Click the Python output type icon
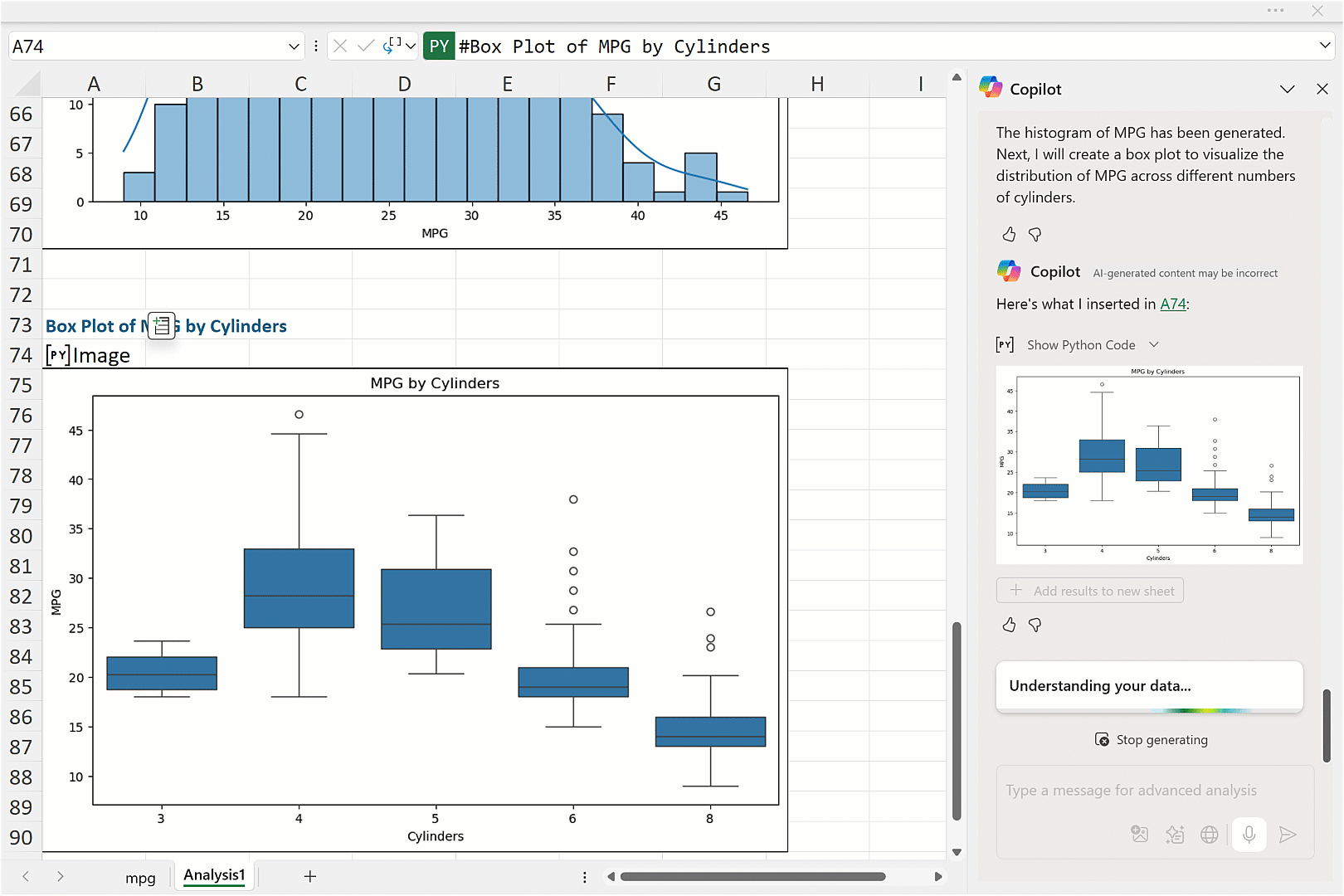This screenshot has height=896, width=1344. pyautogui.click(x=390, y=46)
